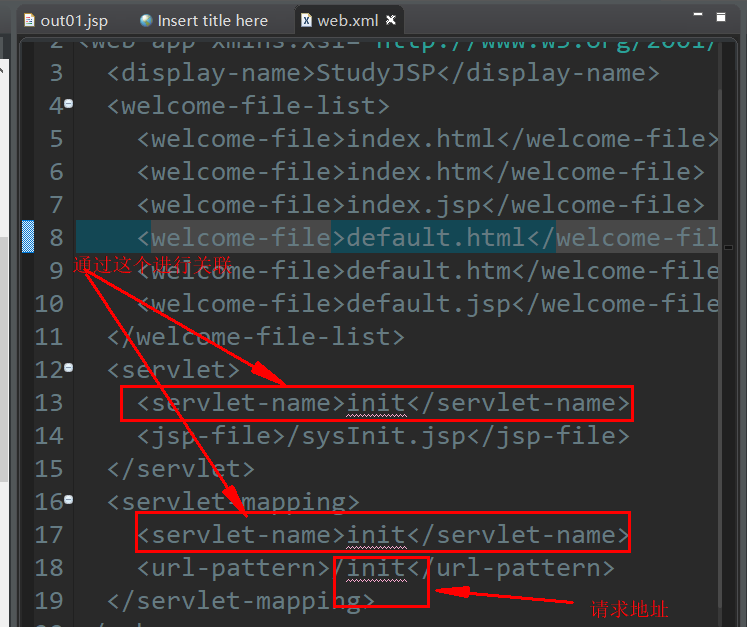Click closing welcome-file-list tag on line 11

tap(256, 337)
